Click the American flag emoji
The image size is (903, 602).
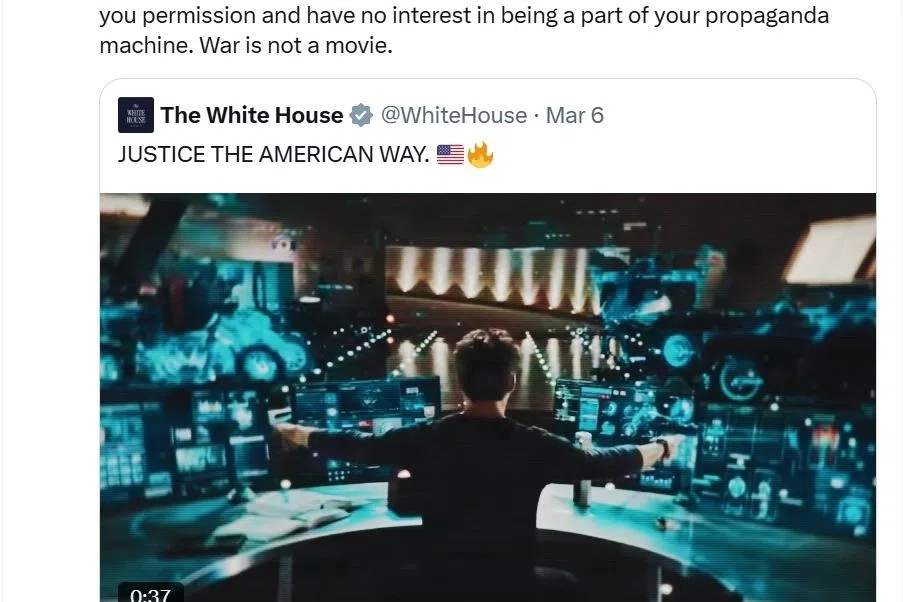click(450, 154)
